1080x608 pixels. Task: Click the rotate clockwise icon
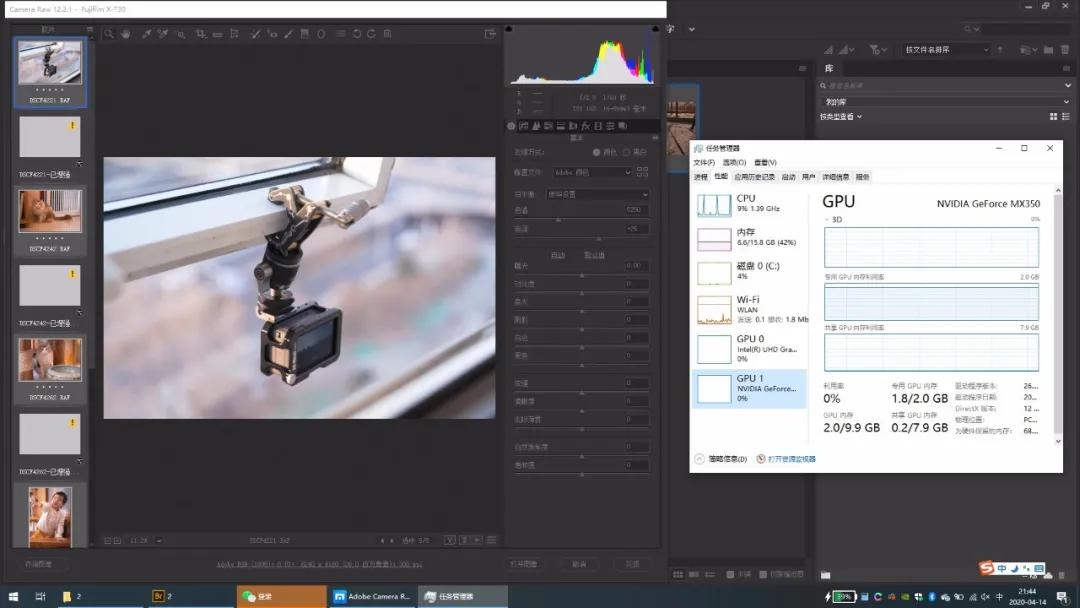click(x=371, y=34)
